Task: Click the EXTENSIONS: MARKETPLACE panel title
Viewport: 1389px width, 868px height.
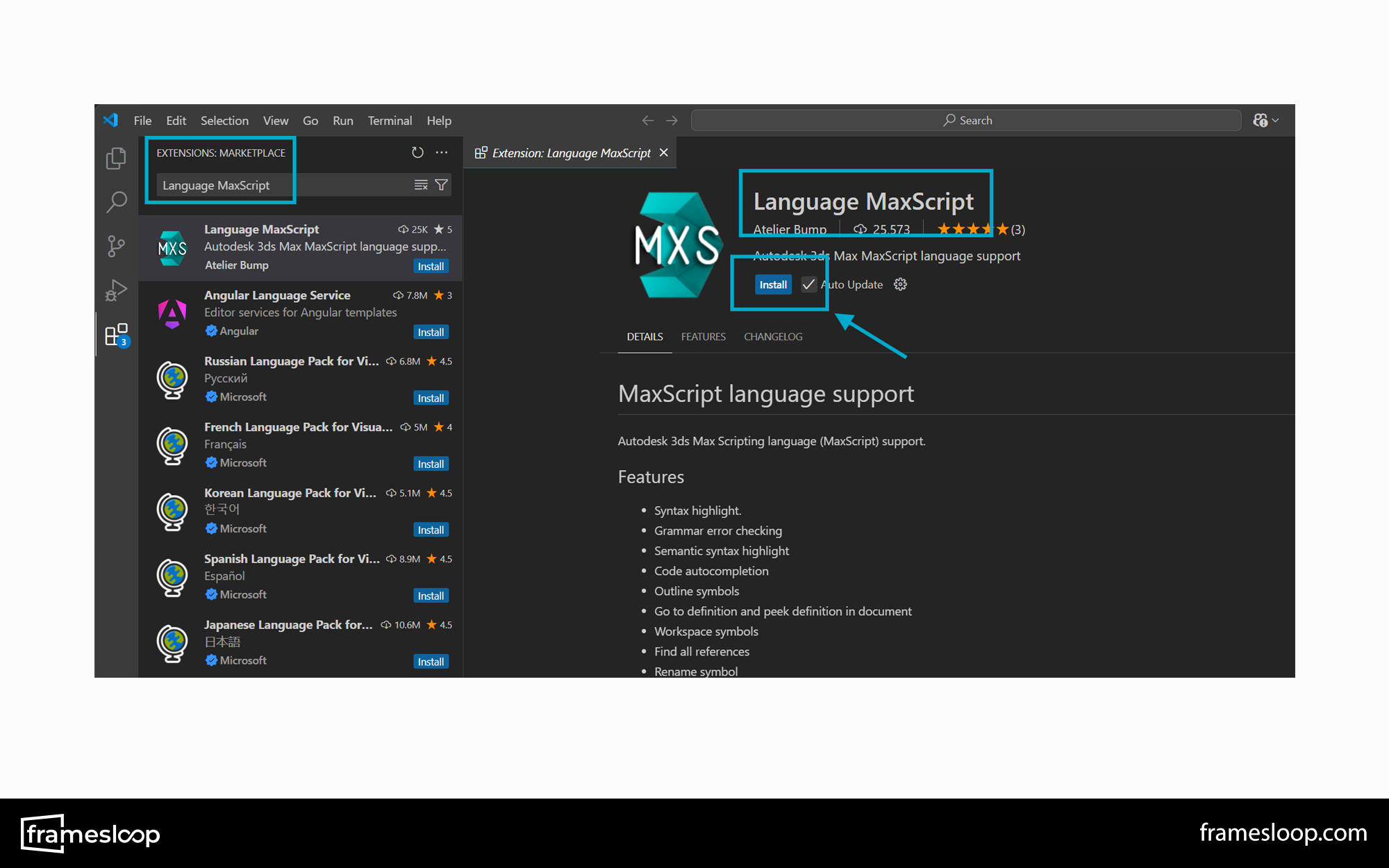Action: coord(221,153)
